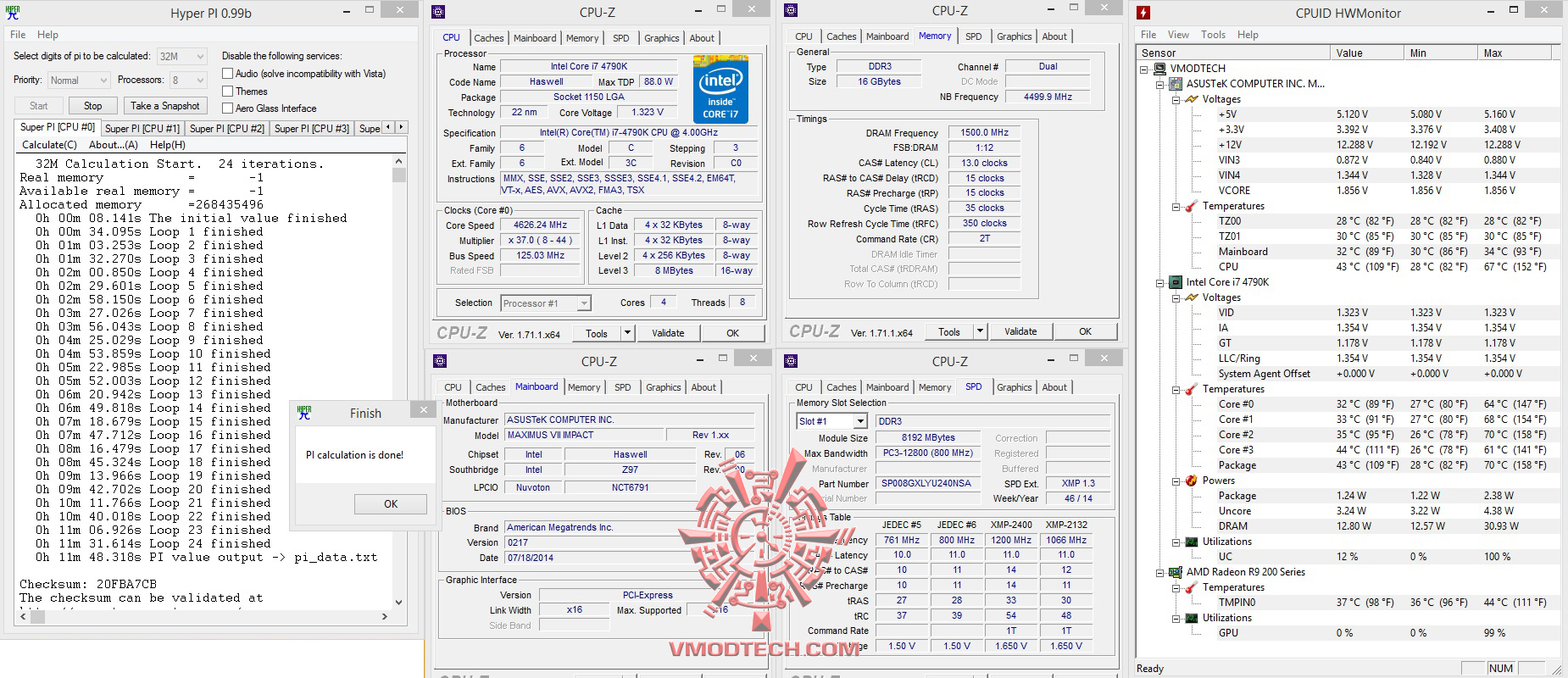The width and height of the screenshot is (1568, 678).
Task: Close the Finish dialog with X
Action: (x=424, y=411)
